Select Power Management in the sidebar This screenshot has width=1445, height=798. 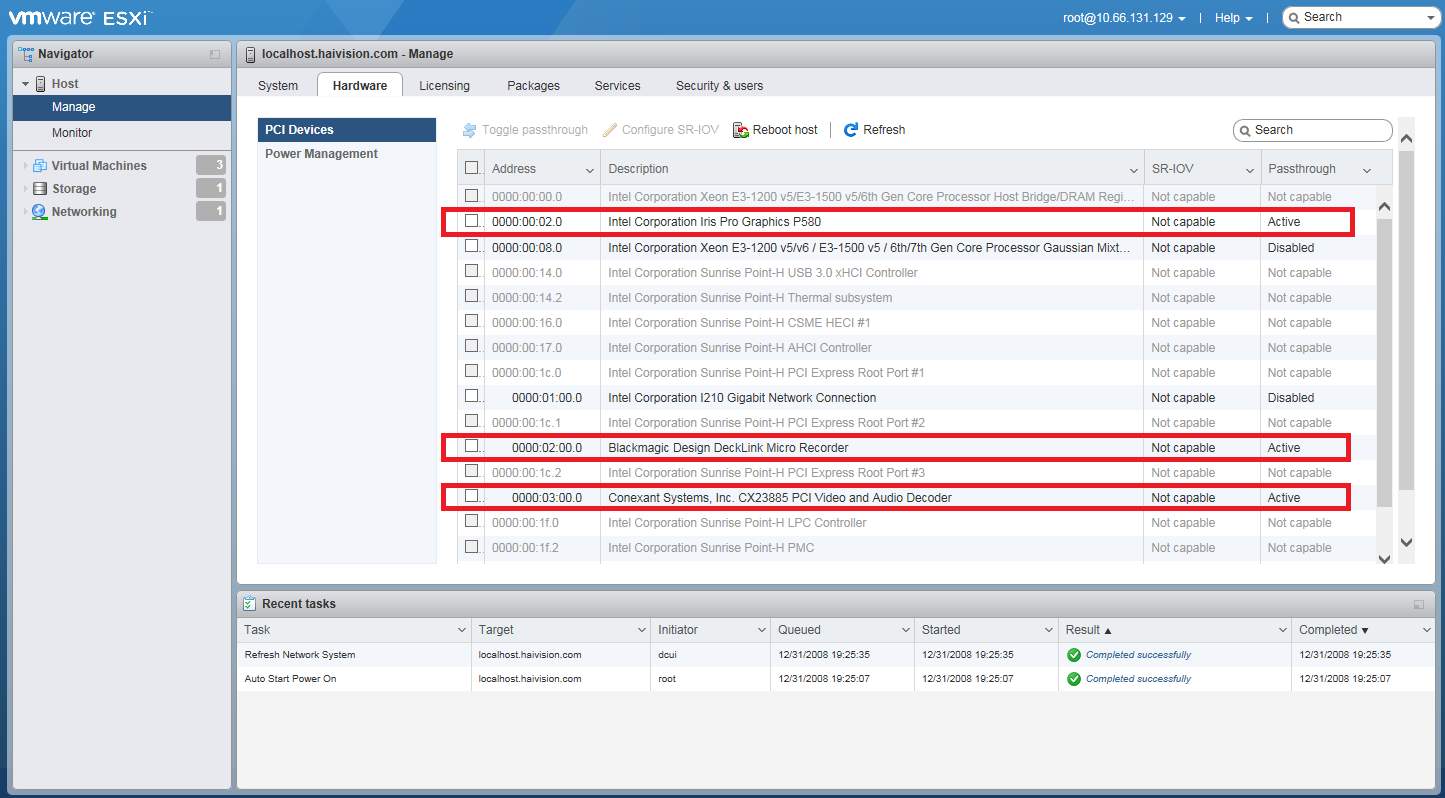321,154
